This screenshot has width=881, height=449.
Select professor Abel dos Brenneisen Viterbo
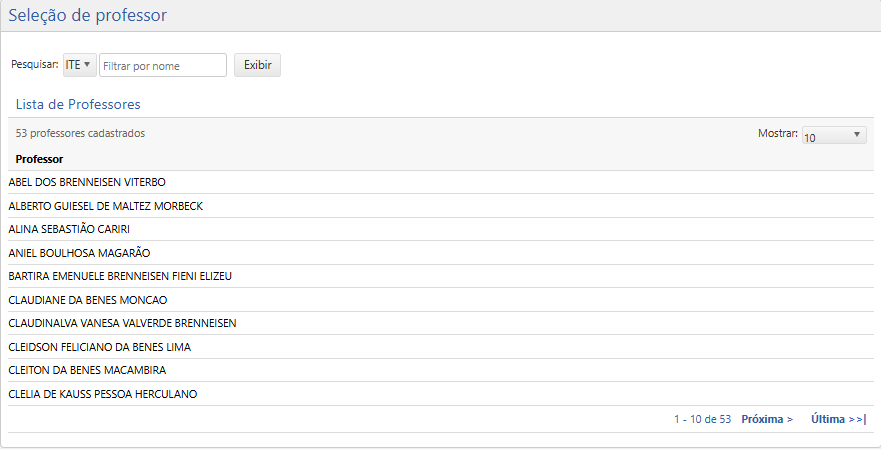[87, 182]
